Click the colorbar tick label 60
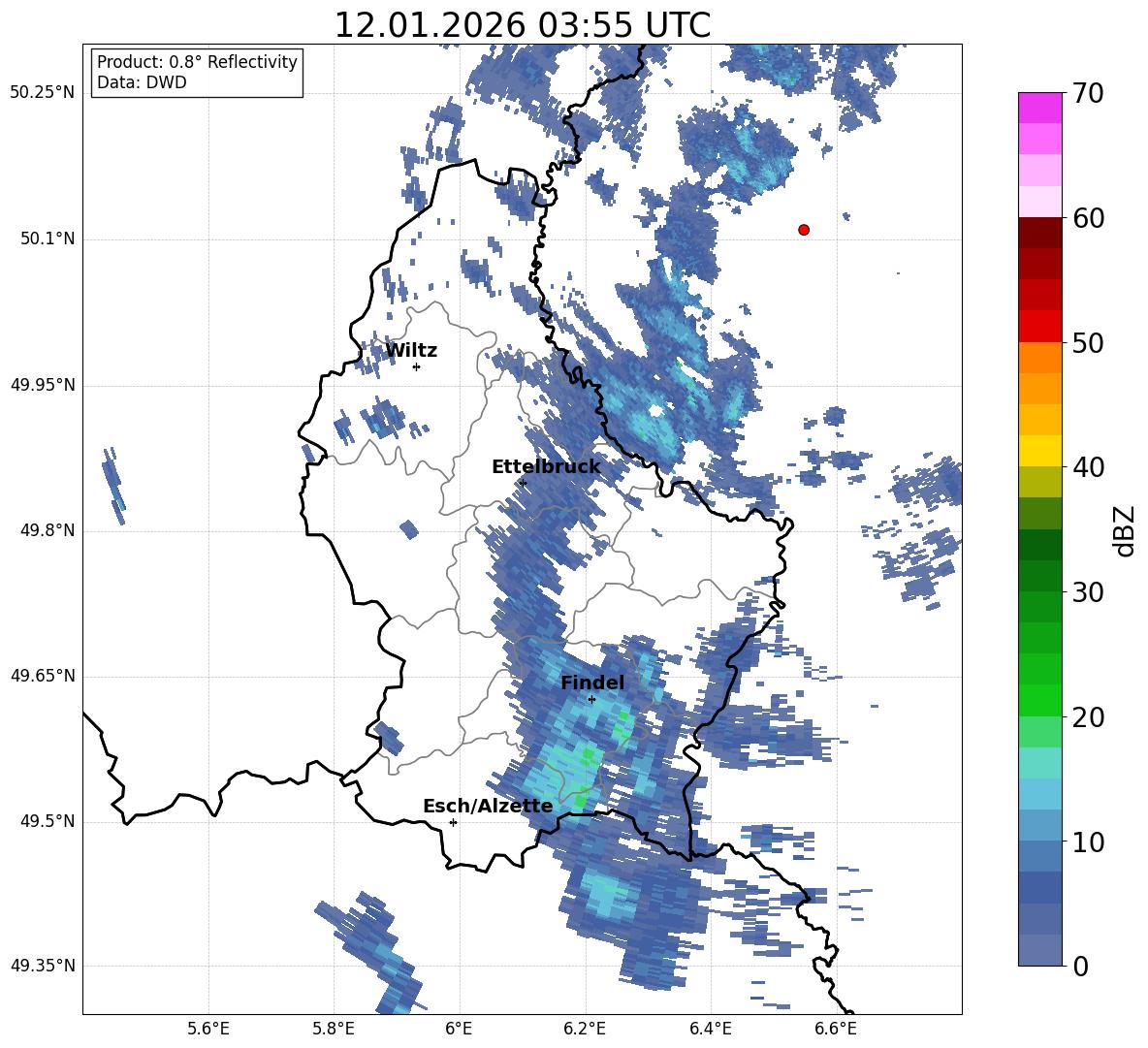This screenshot has height=1048, width=1148. (x=1088, y=218)
